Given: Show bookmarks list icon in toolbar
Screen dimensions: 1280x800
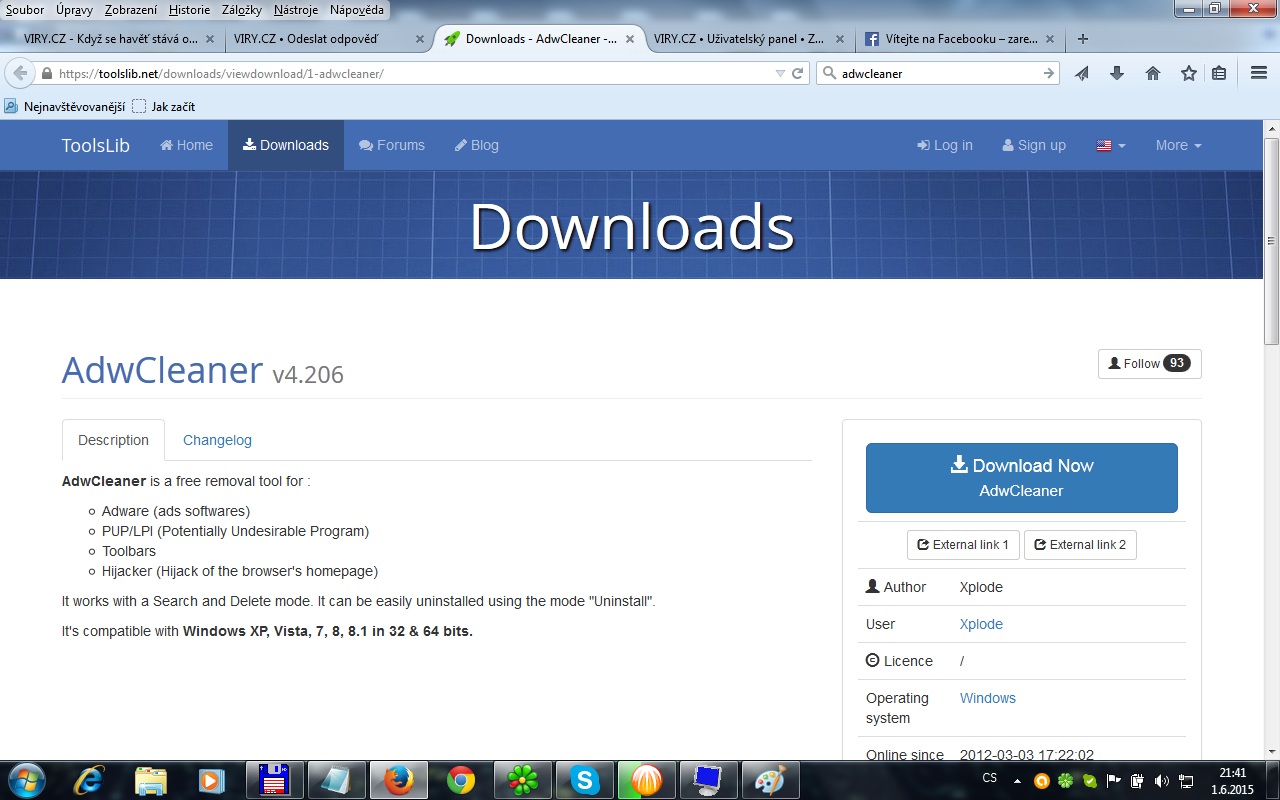Looking at the screenshot, I should click(x=1218, y=73).
